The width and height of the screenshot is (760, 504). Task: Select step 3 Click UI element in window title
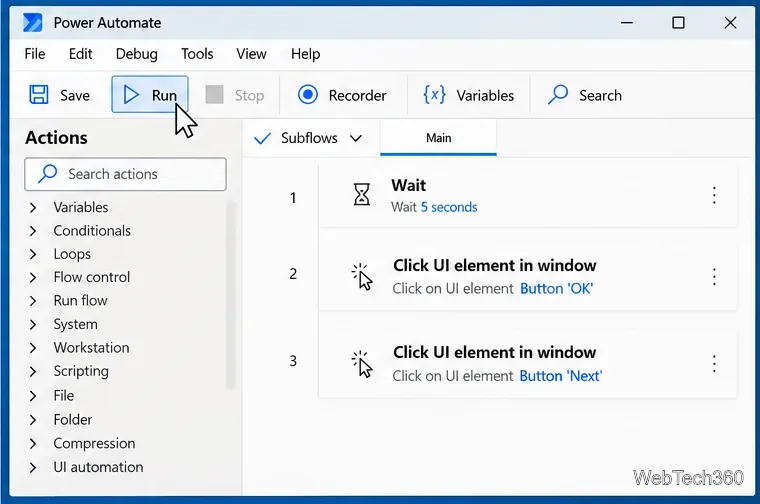[495, 352]
